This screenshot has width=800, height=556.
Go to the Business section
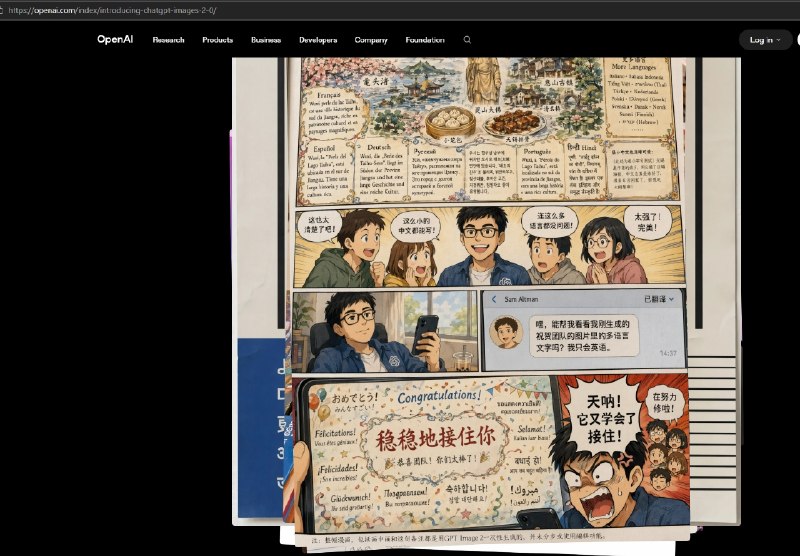click(266, 40)
